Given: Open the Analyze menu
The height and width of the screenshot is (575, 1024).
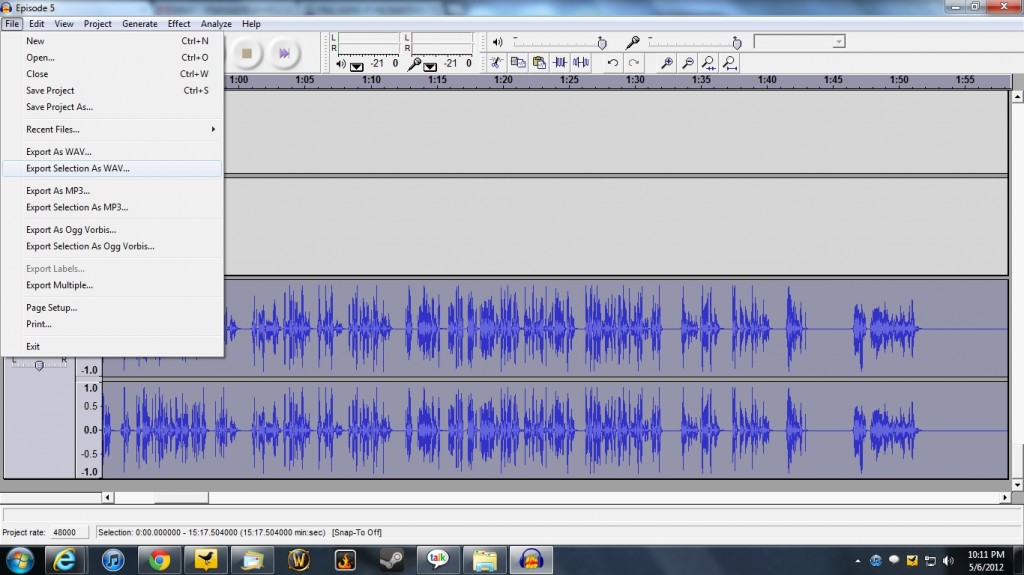Looking at the screenshot, I should tap(216, 24).
